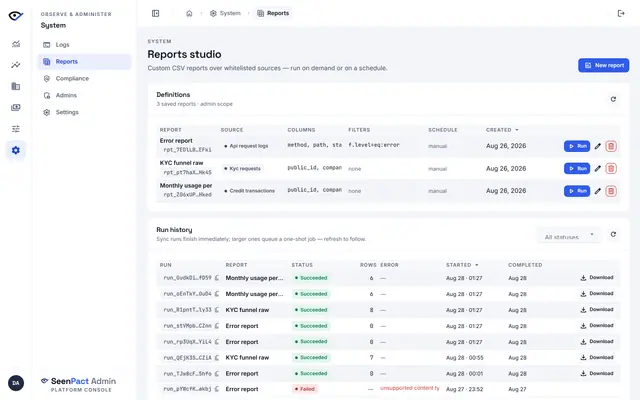Image resolution: width=640 pixels, height=400 pixels.
Task: Select the System gear icon in rail
Action: (16, 150)
